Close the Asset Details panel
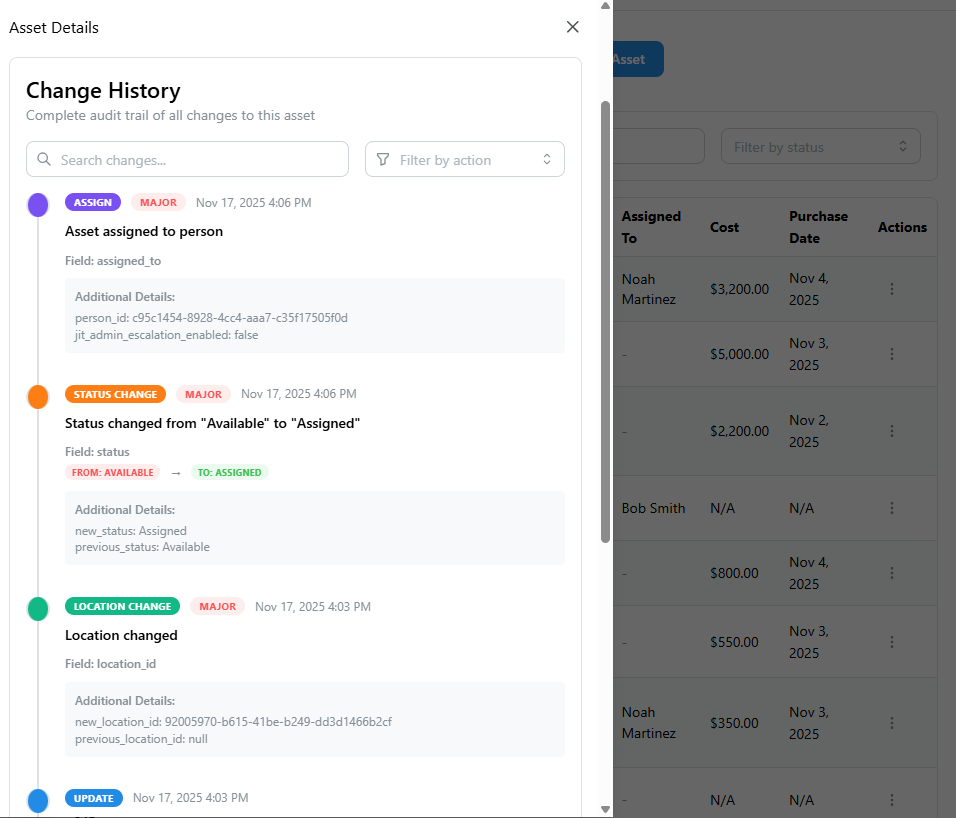The height and width of the screenshot is (818, 956). point(572,27)
